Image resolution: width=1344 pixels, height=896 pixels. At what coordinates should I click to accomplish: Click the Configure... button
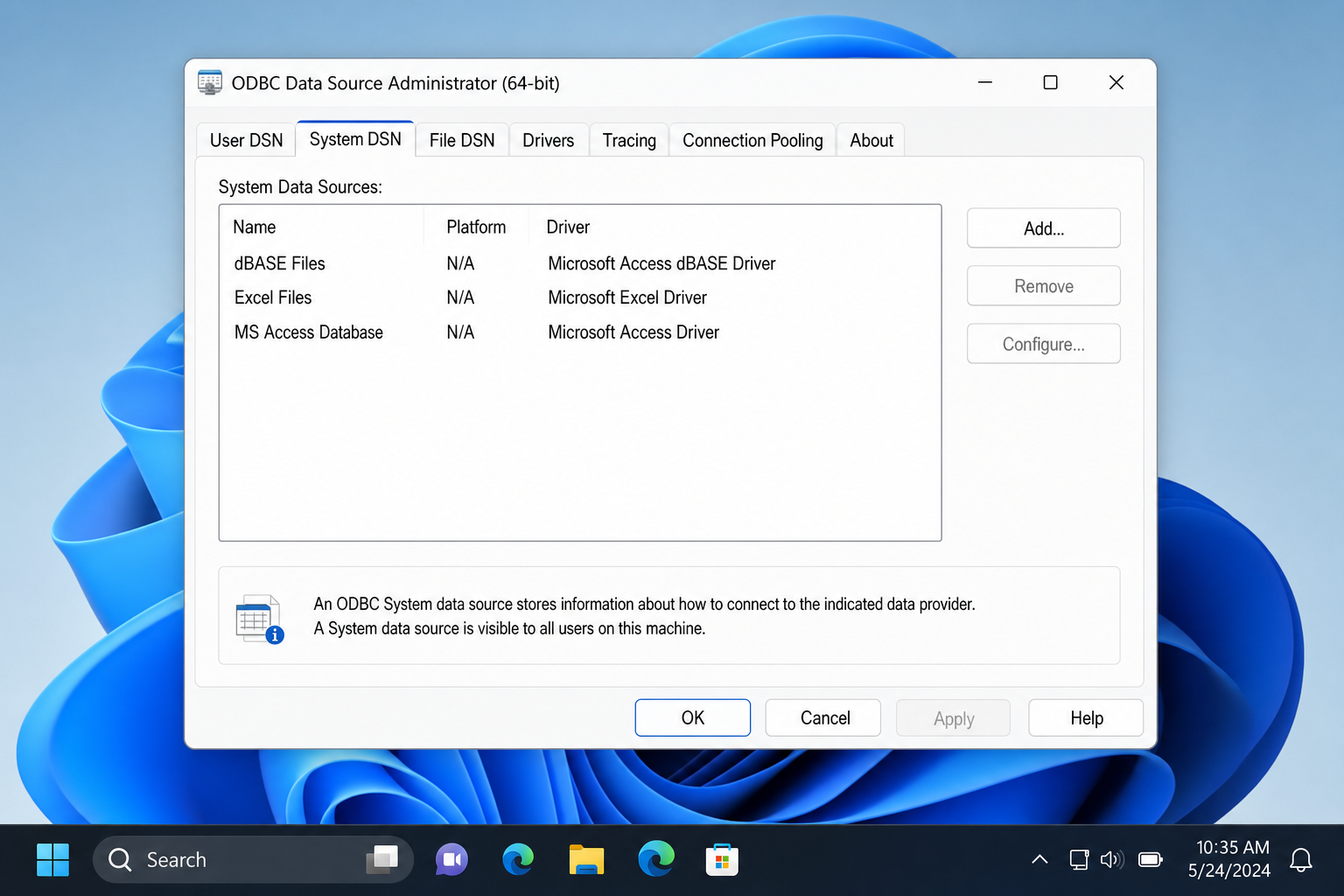pos(1044,344)
